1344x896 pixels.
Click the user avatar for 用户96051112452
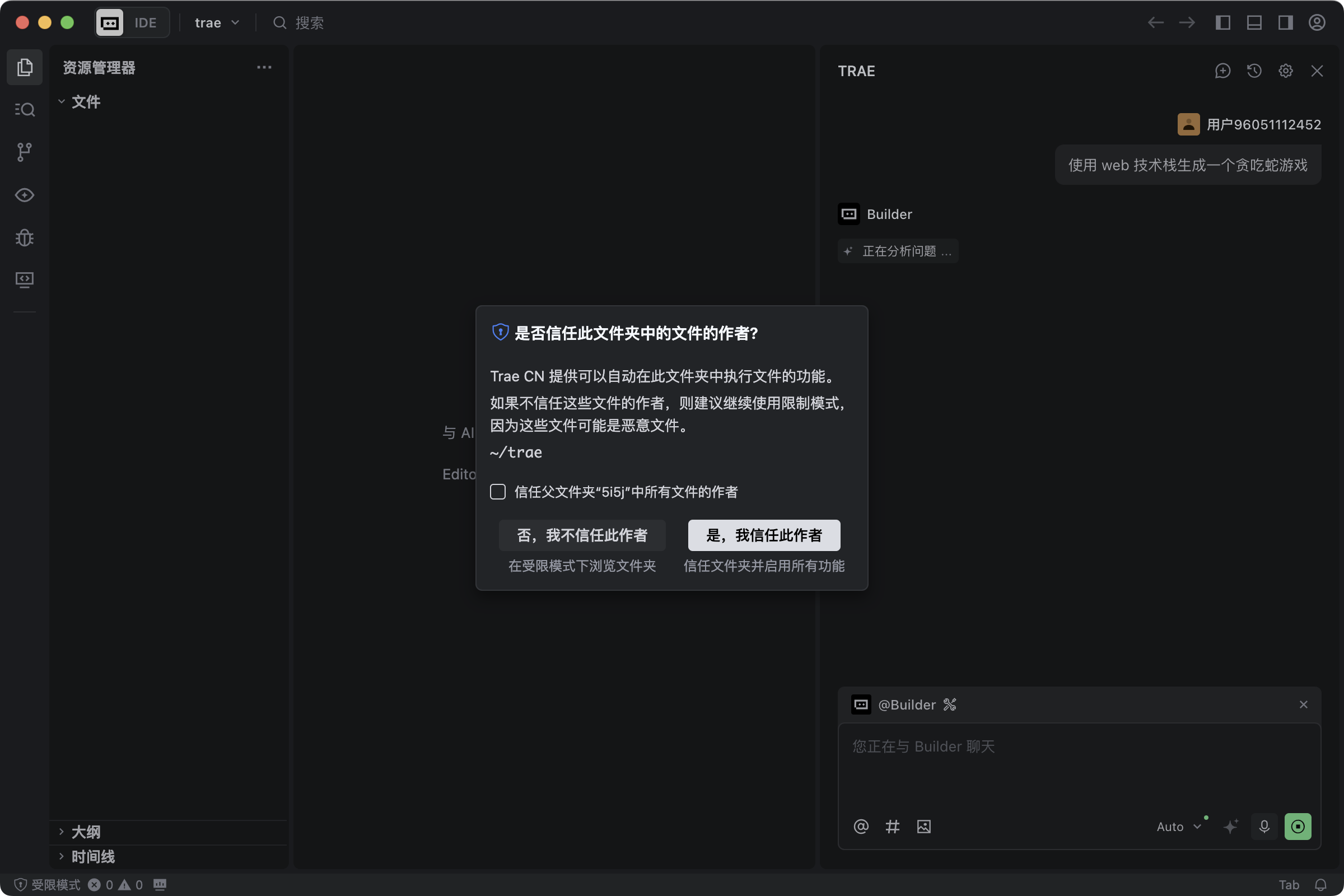tap(1188, 124)
